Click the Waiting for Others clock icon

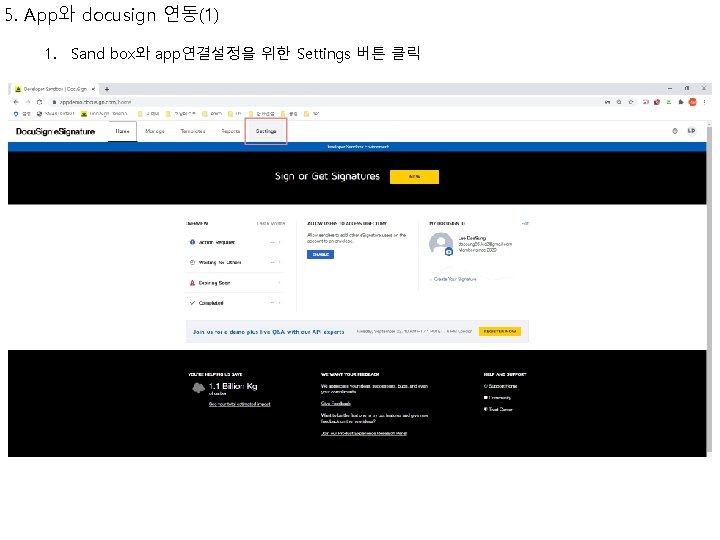point(192,262)
